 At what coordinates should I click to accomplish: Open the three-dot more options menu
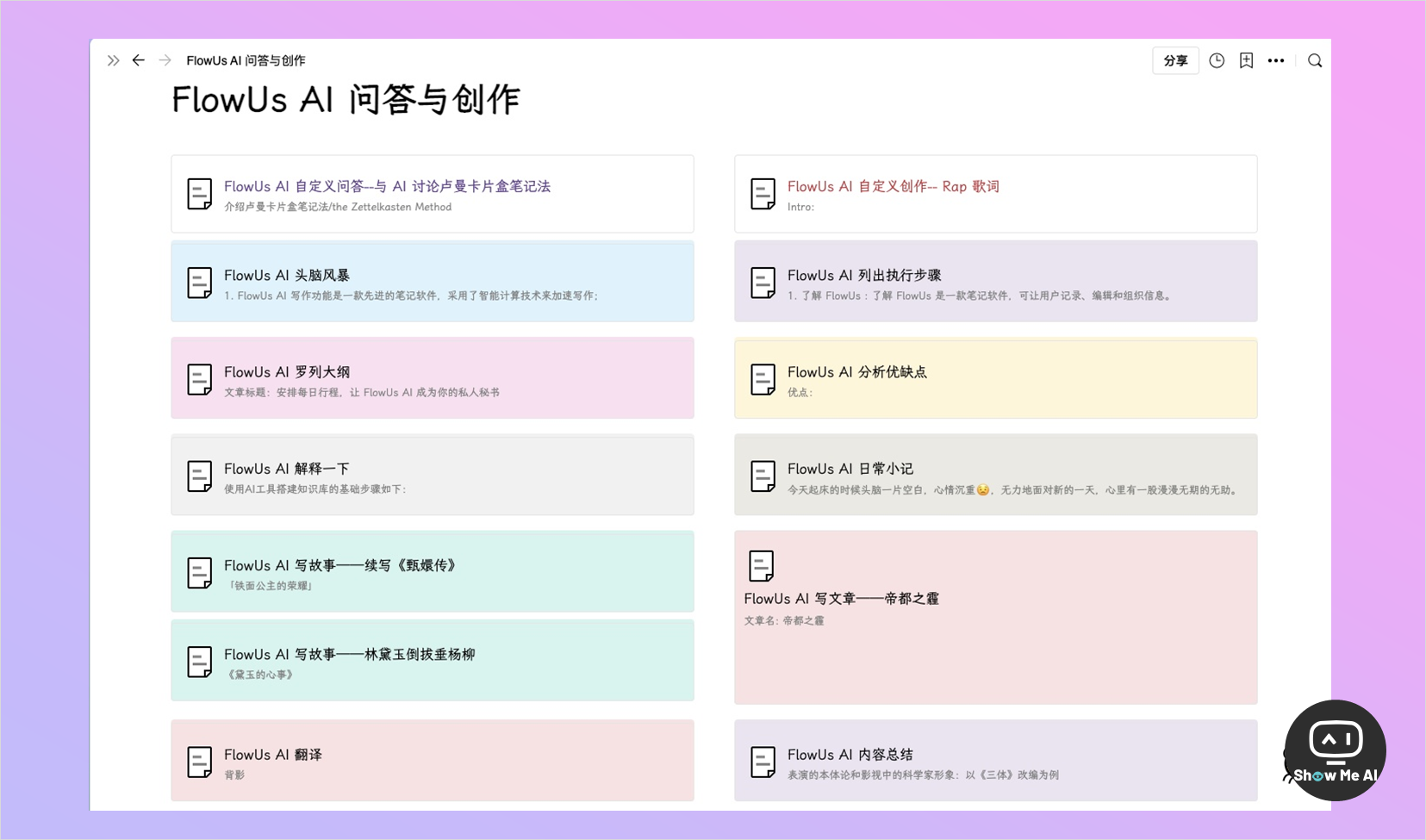coord(1276,60)
